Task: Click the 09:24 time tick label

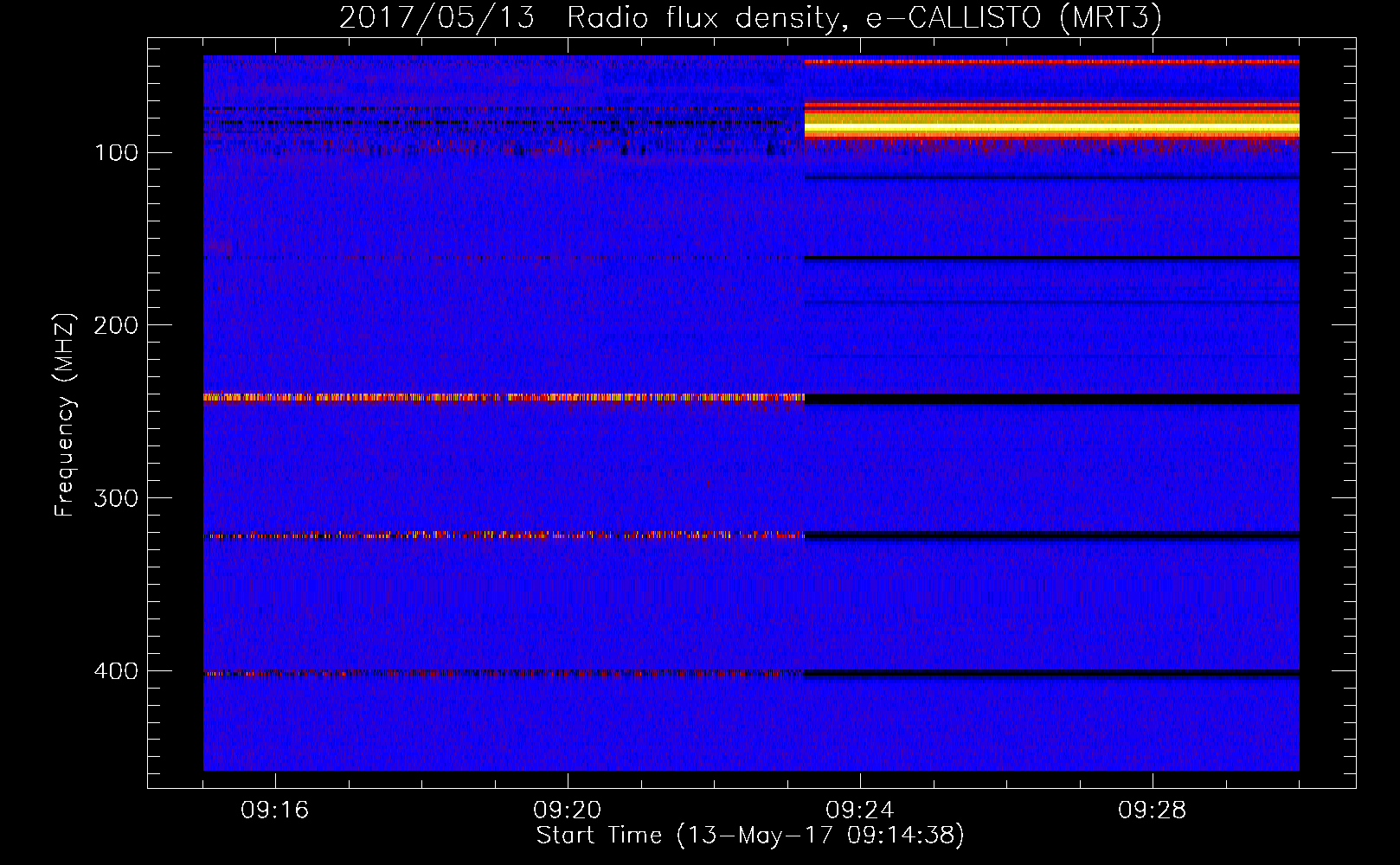Action: [860, 811]
